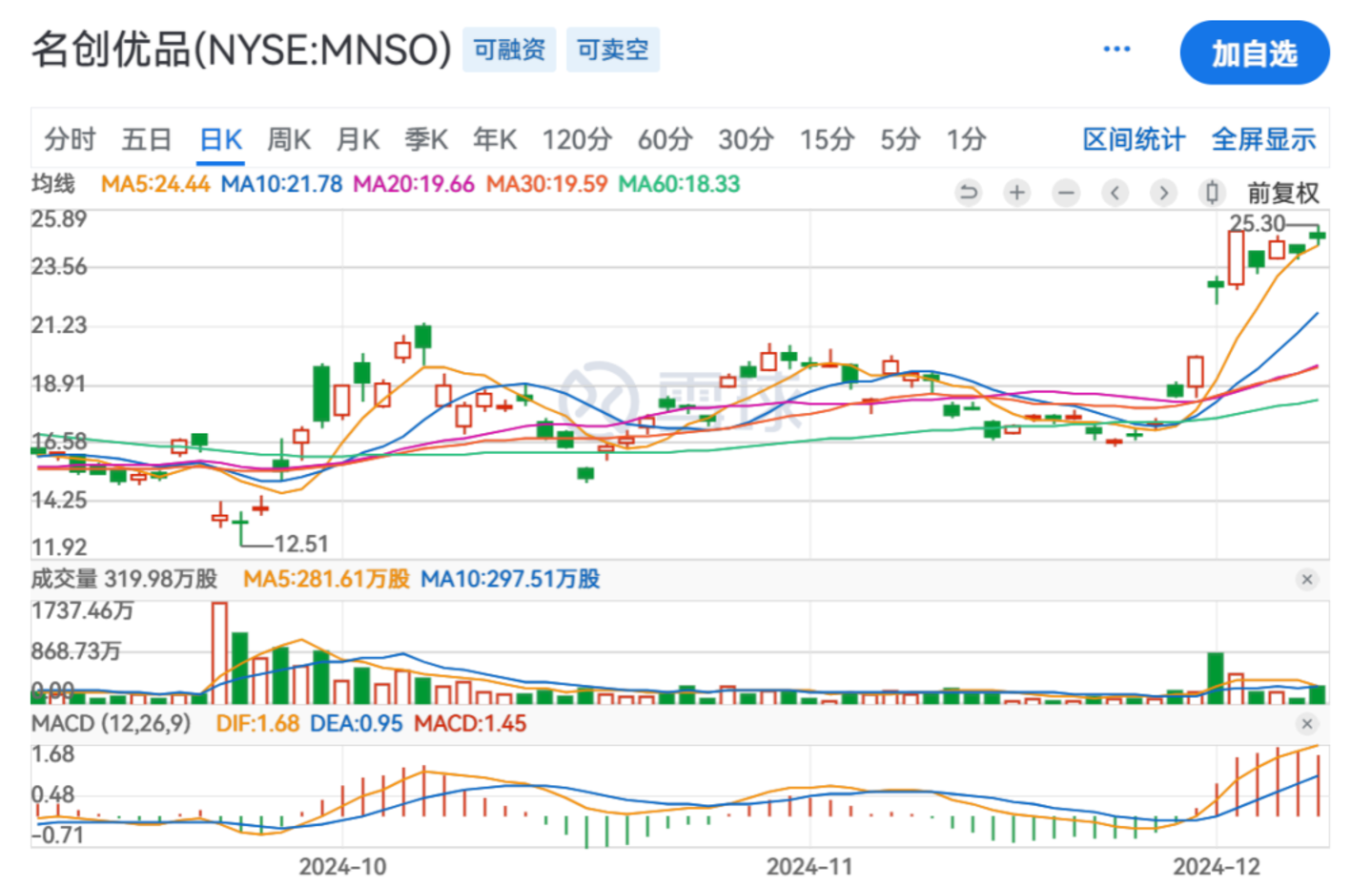
Task: Open the 前复权 price adjustment dropdown
Action: coord(1282,194)
